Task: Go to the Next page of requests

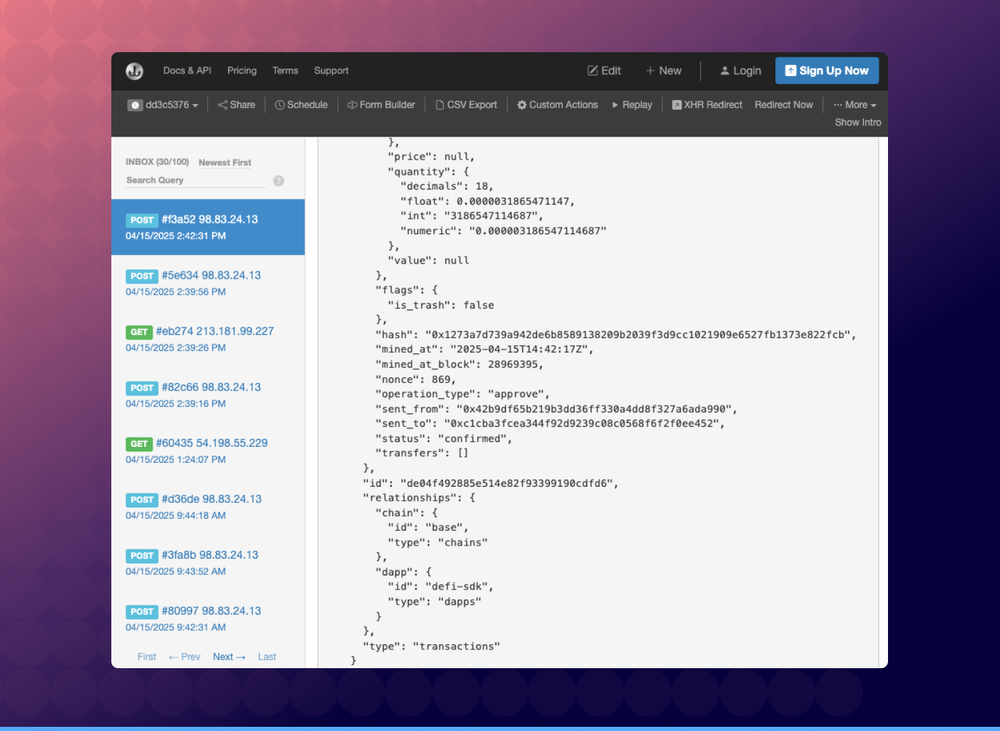Action: 228,656
